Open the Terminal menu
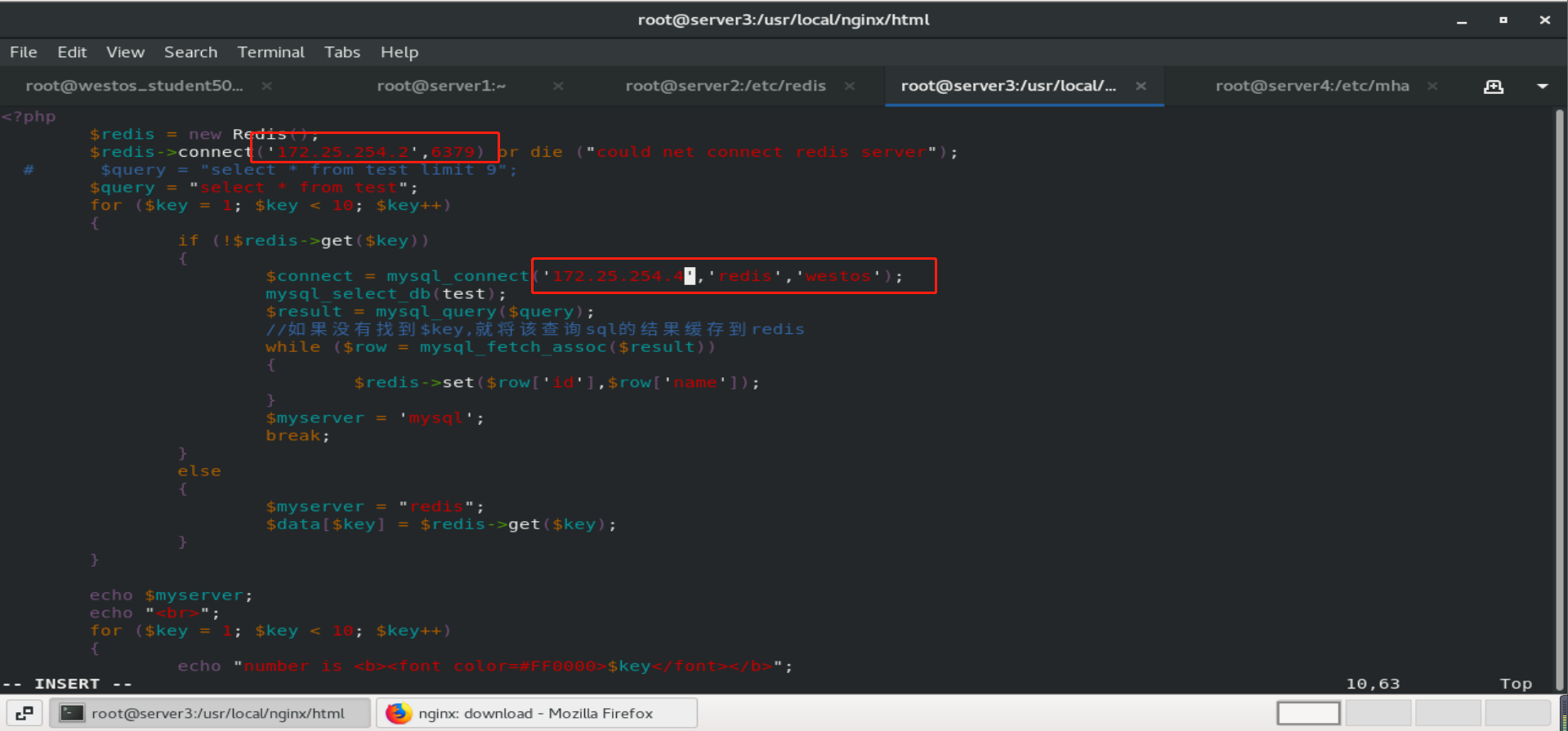Image resolution: width=1568 pixels, height=731 pixels. pos(270,52)
